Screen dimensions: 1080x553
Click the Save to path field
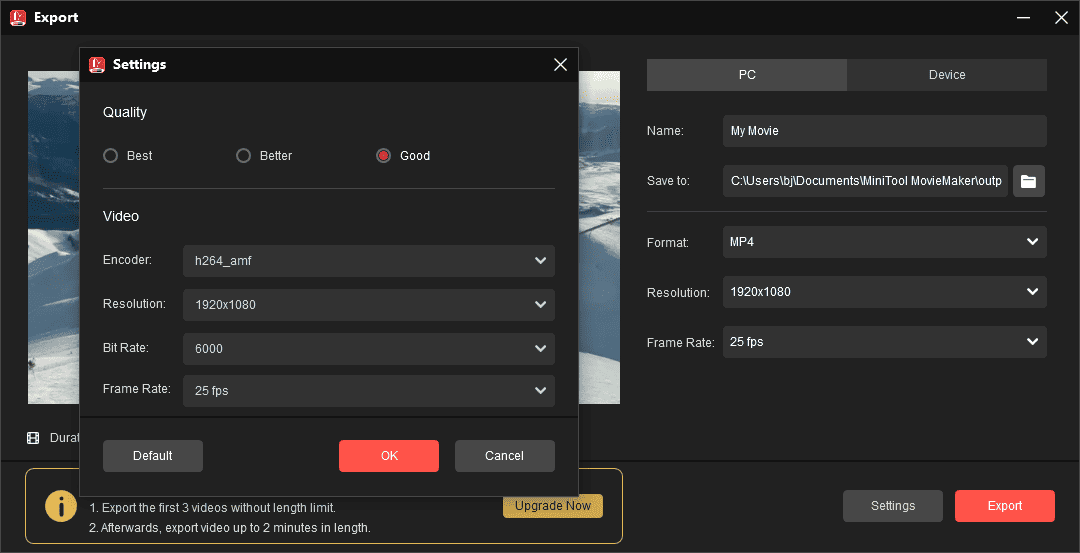[x=865, y=181]
